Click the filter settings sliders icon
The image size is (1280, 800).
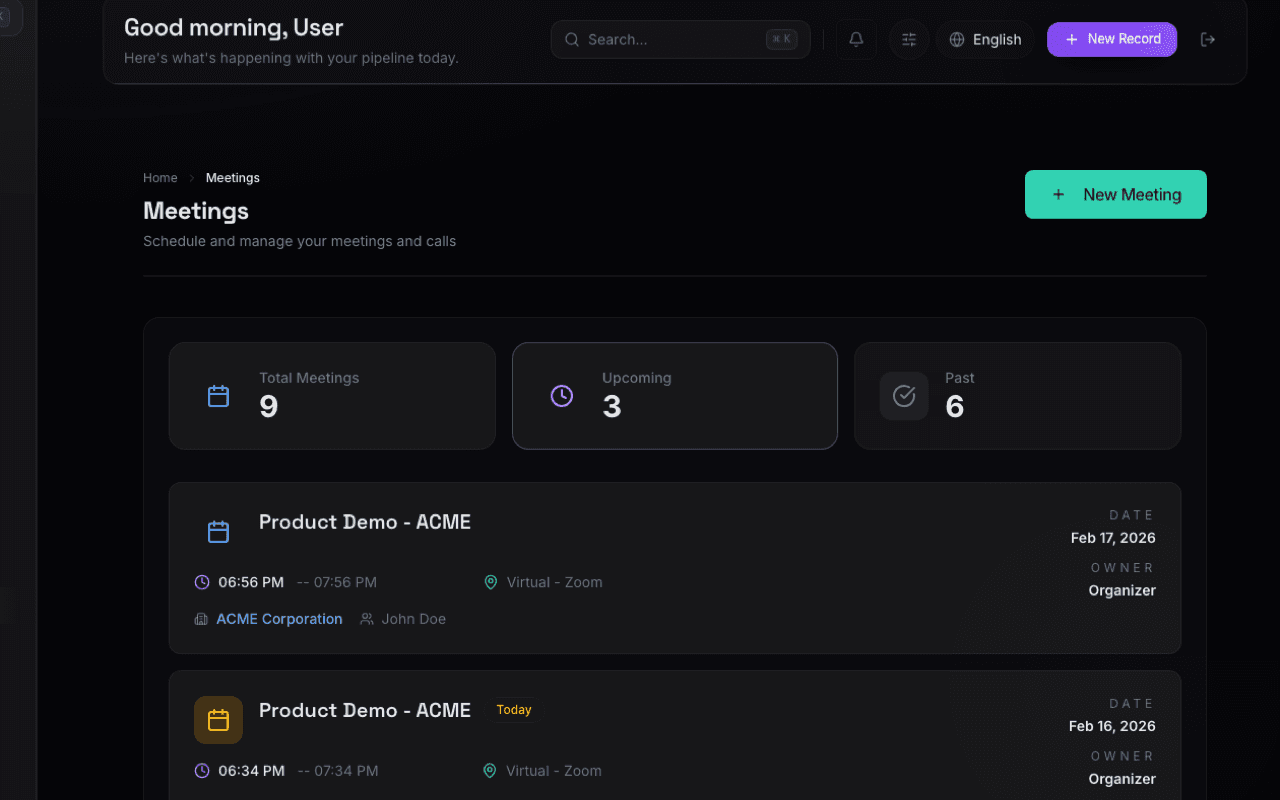[908, 39]
